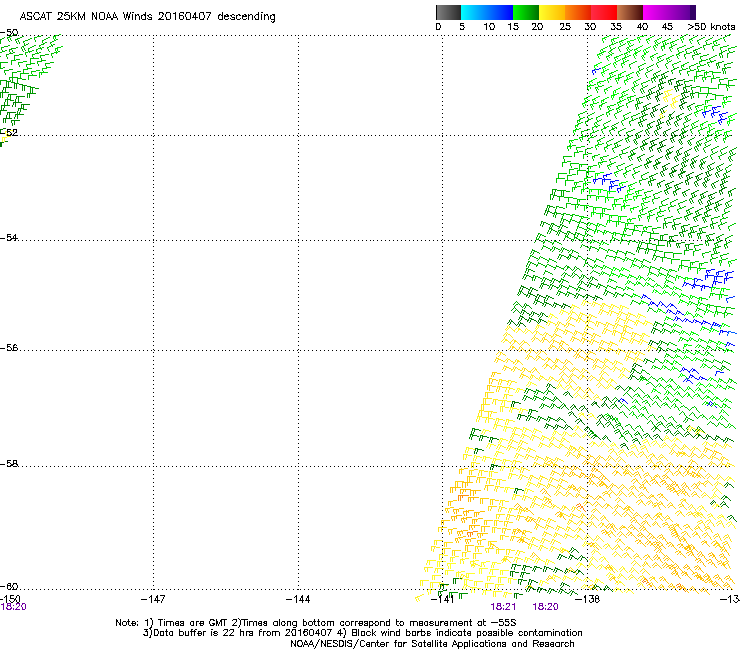Pick the yellow 20-25 knots legend segment
The image size is (740, 650).
[x=552, y=12]
